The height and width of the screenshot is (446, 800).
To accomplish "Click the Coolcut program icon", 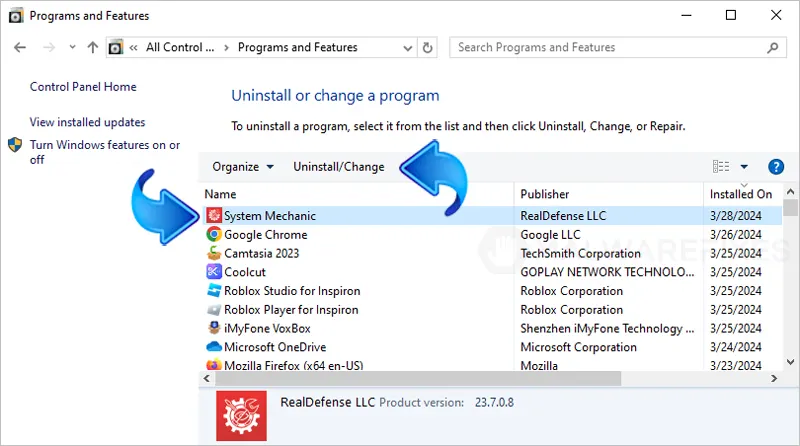I will pos(214,271).
